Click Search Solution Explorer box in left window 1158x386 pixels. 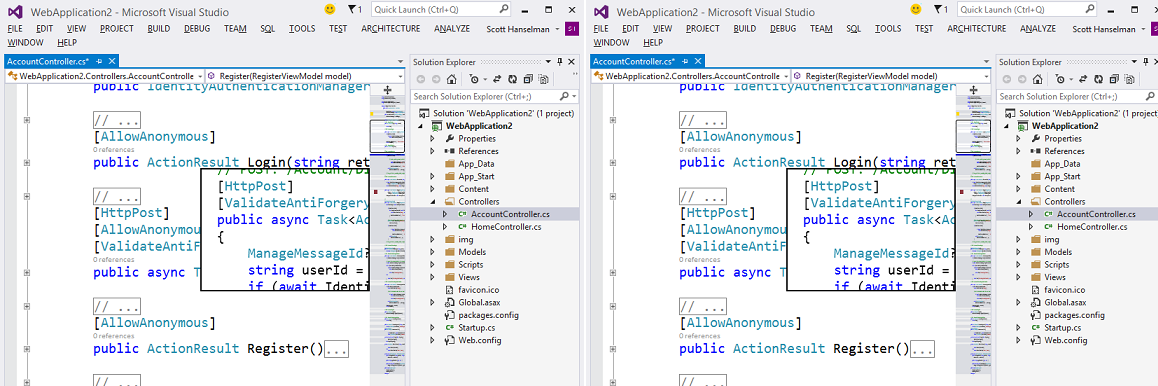pos(495,96)
